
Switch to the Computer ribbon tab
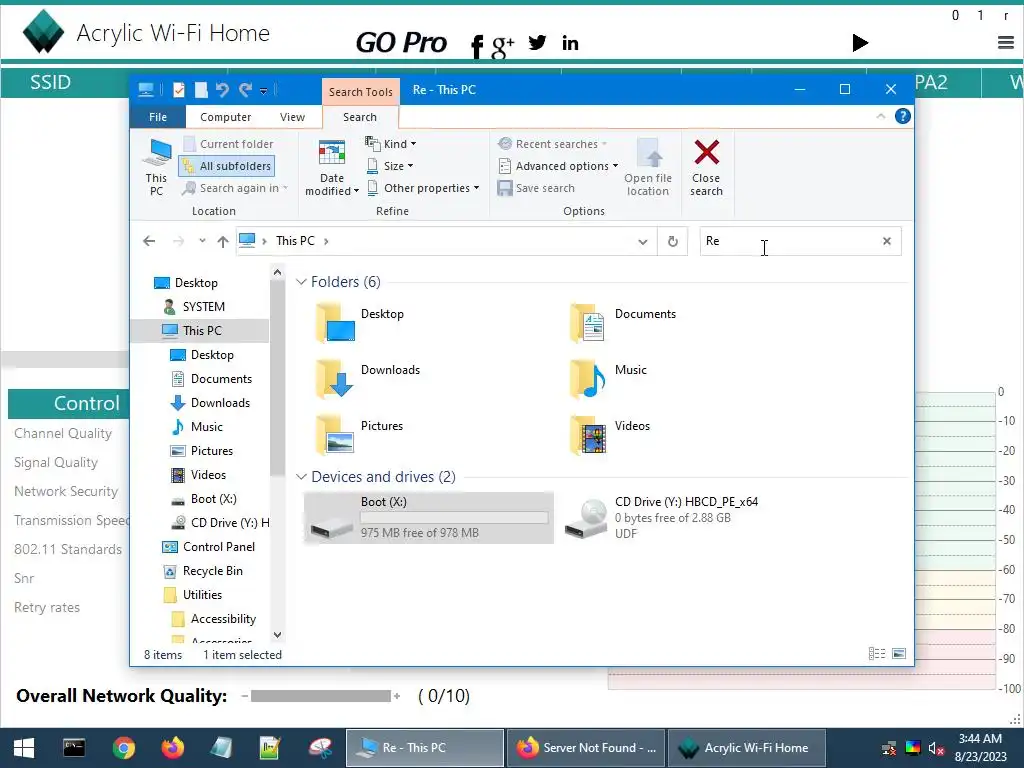[x=225, y=117]
